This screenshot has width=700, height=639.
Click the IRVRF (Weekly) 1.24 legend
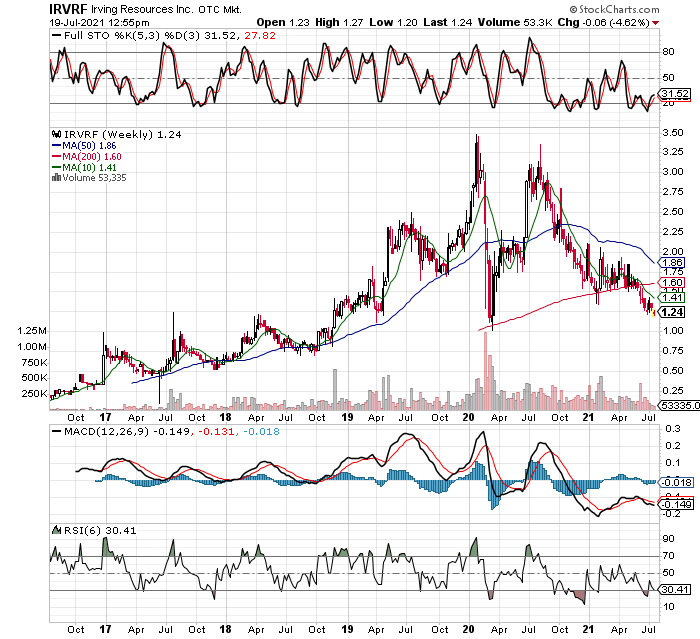pyautogui.click(x=122, y=134)
